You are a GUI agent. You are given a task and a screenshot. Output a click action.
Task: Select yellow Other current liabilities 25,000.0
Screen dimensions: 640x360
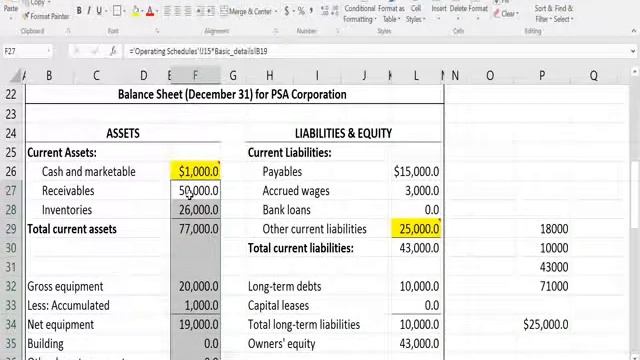tap(416, 229)
